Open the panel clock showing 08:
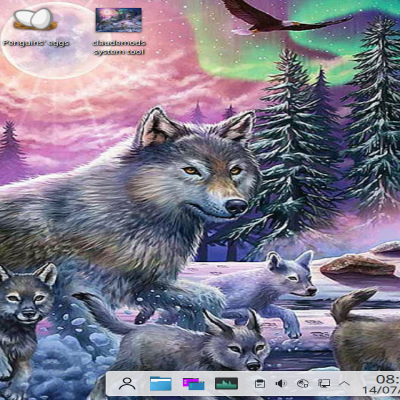The height and width of the screenshot is (400, 400). [381, 384]
